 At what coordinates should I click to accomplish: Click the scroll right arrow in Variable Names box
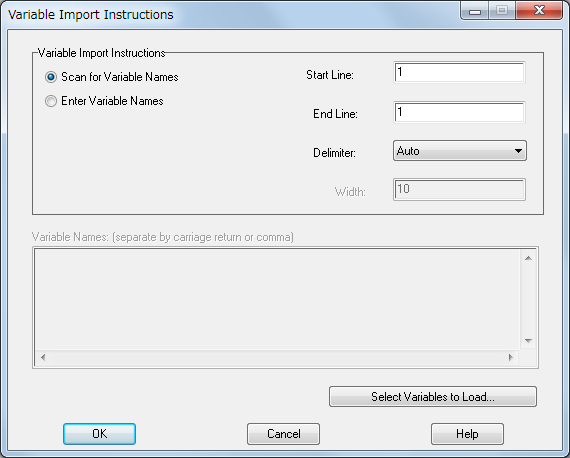click(511, 357)
